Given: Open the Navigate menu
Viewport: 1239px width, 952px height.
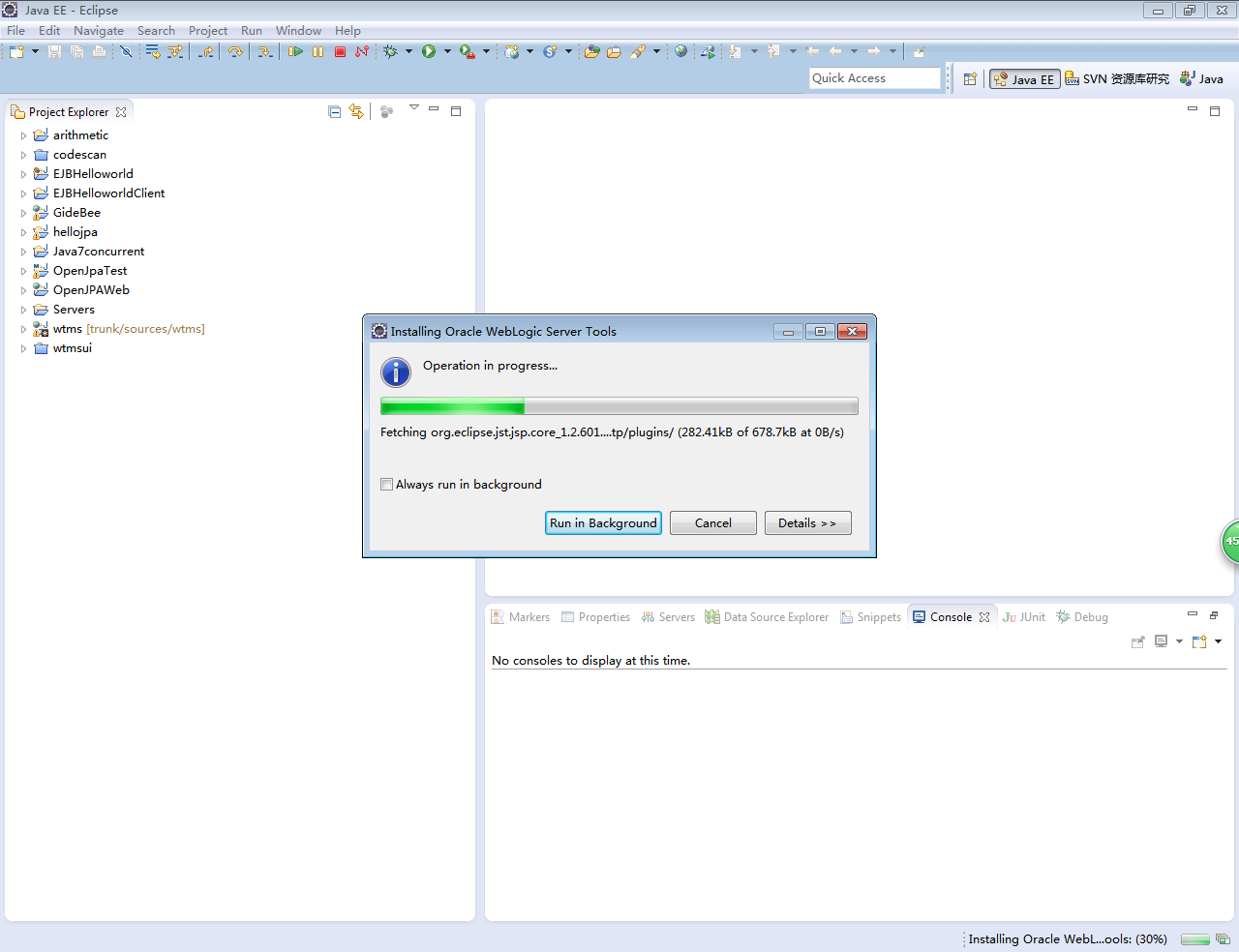Looking at the screenshot, I should [x=99, y=31].
